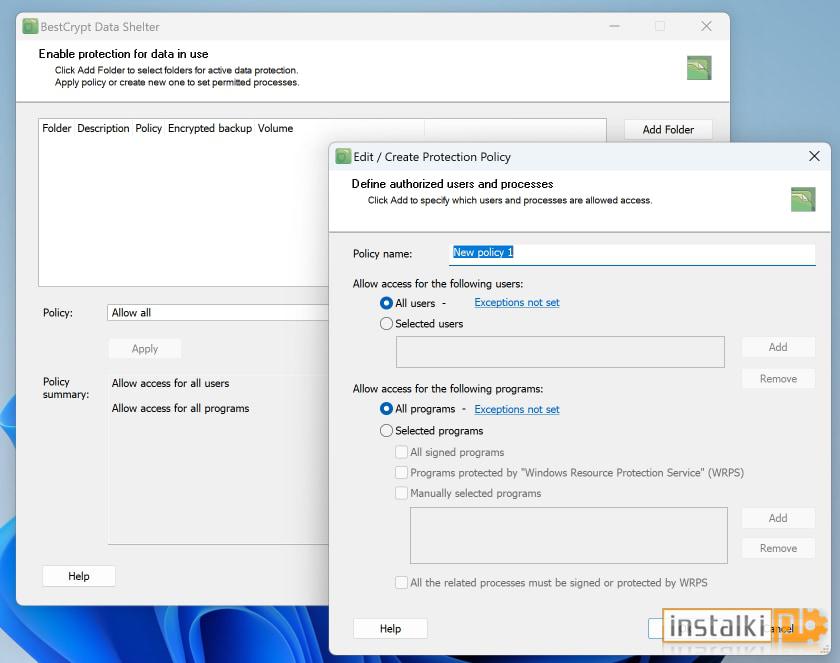The width and height of the screenshot is (840, 663).
Task: Open the users Exceptions not set link
Action: (517, 303)
